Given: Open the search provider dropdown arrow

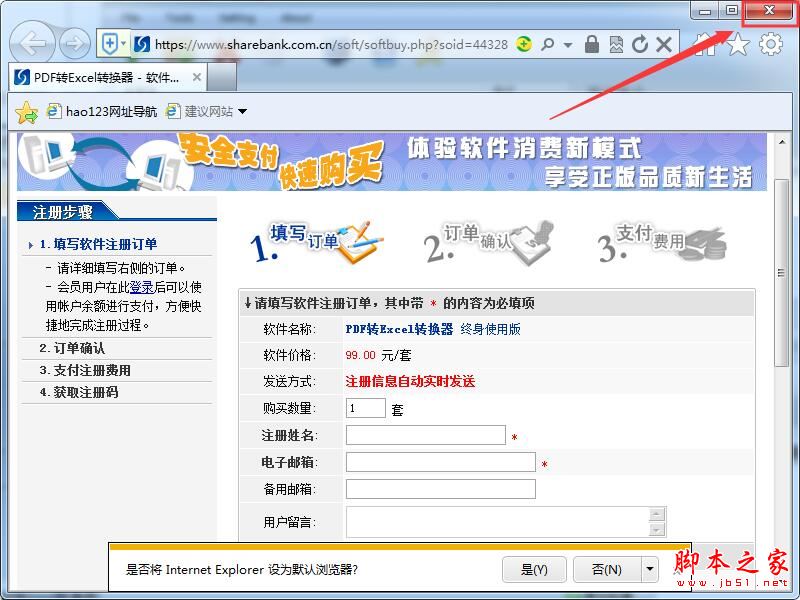Looking at the screenshot, I should pos(567,43).
